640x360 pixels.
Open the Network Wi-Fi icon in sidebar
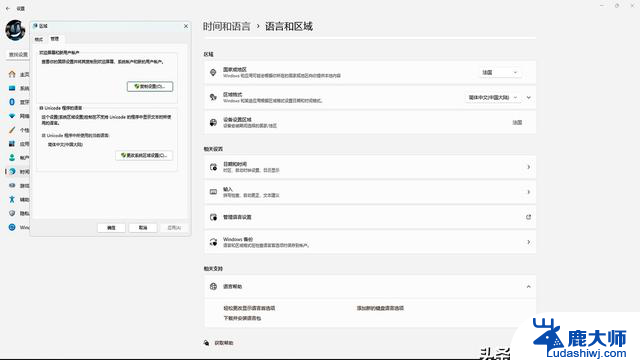pyautogui.click(x=12, y=116)
